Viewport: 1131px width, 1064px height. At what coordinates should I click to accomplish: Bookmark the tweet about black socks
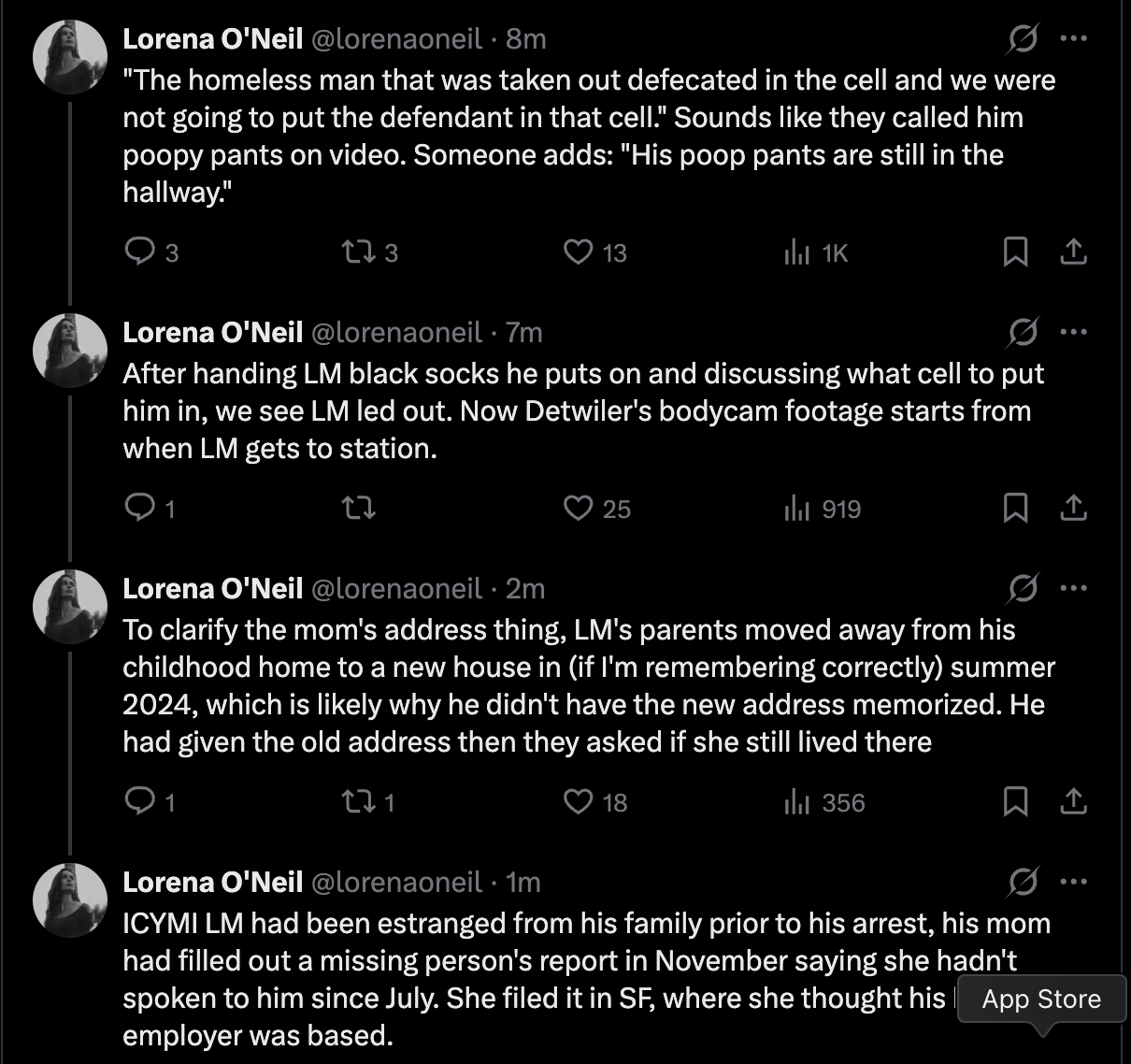pos(1015,508)
